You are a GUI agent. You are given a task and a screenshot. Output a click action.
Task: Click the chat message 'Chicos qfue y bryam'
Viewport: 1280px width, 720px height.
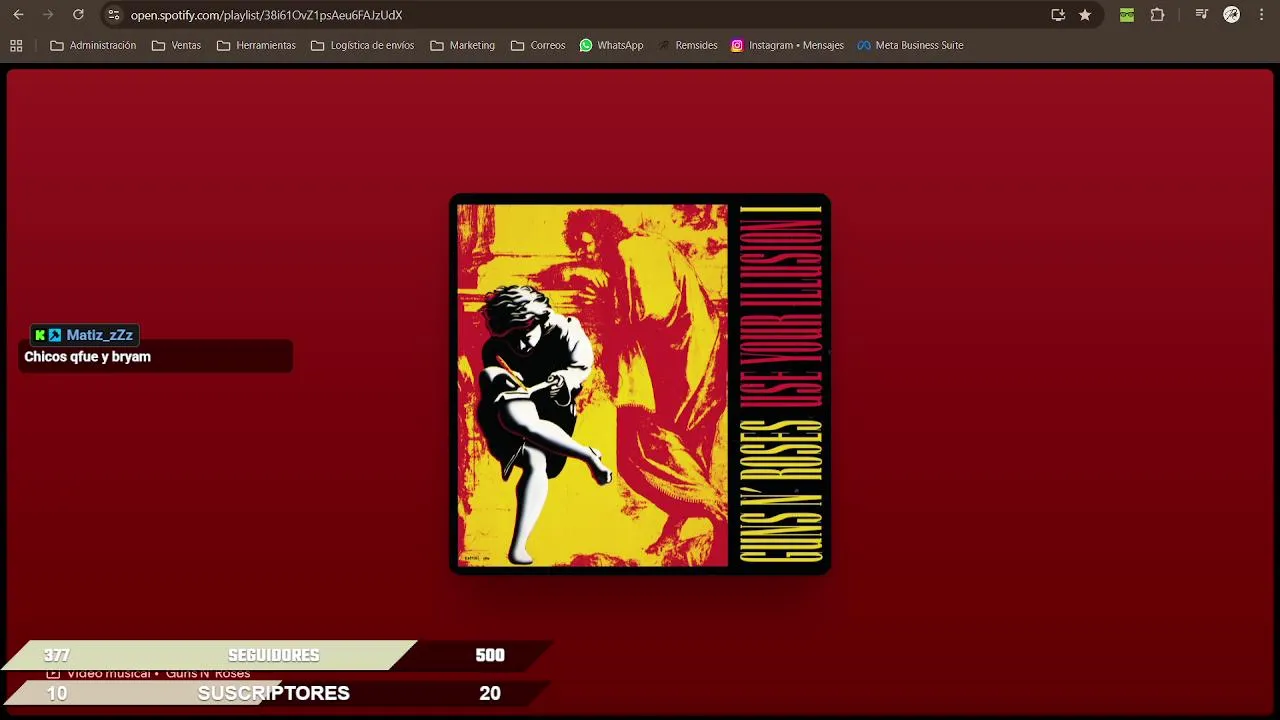pyautogui.click(x=87, y=357)
